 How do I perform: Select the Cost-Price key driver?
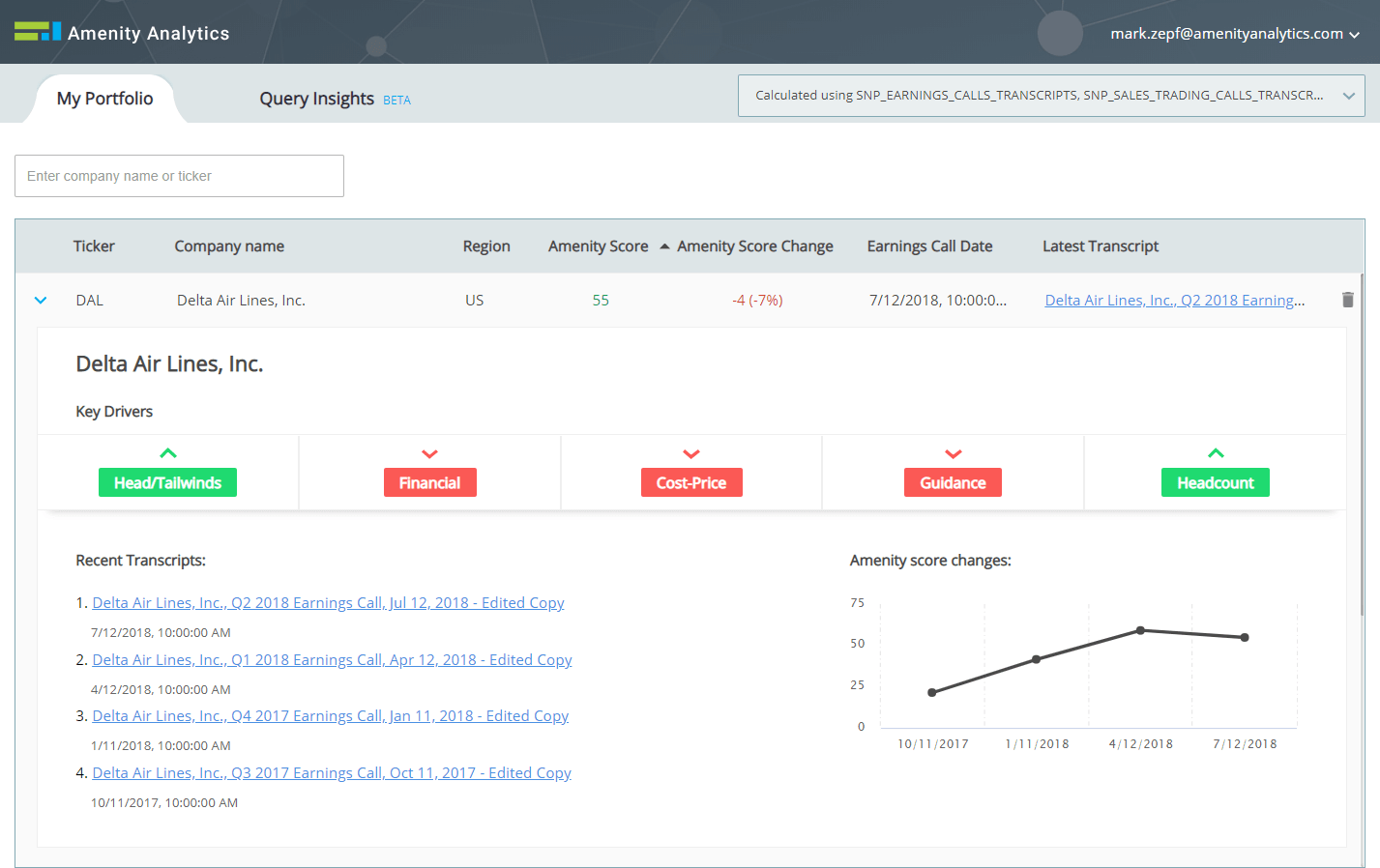click(x=691, y=482)
